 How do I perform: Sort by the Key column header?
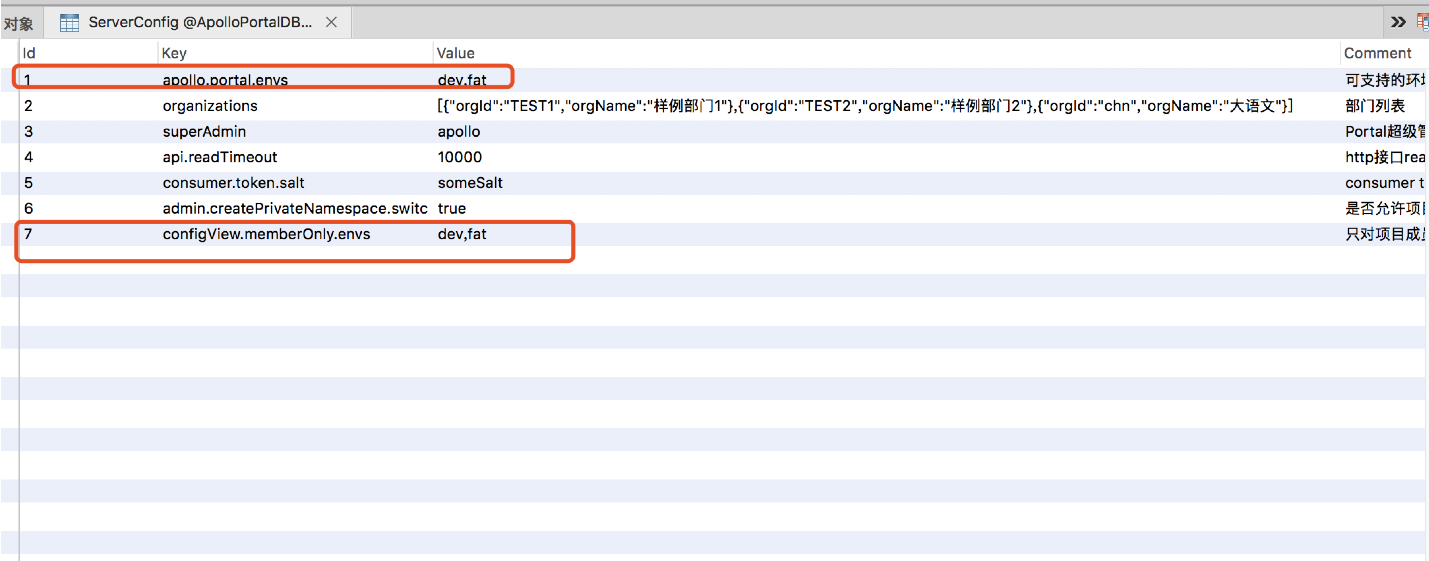coord(295,53)
